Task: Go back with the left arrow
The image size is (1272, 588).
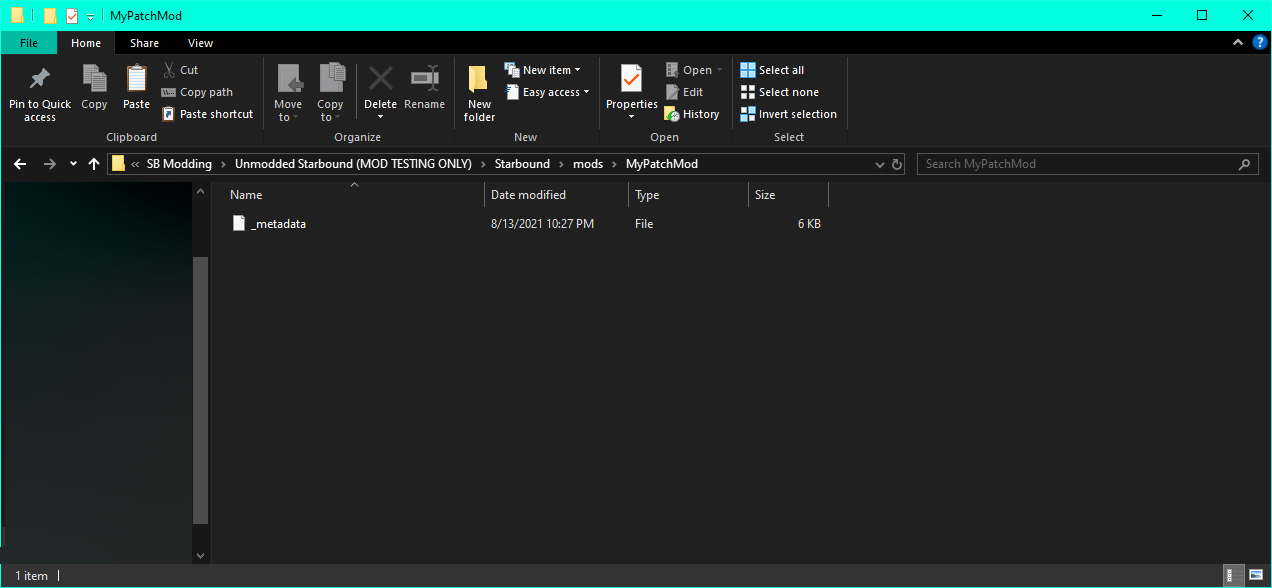Action: click(20, 164)
